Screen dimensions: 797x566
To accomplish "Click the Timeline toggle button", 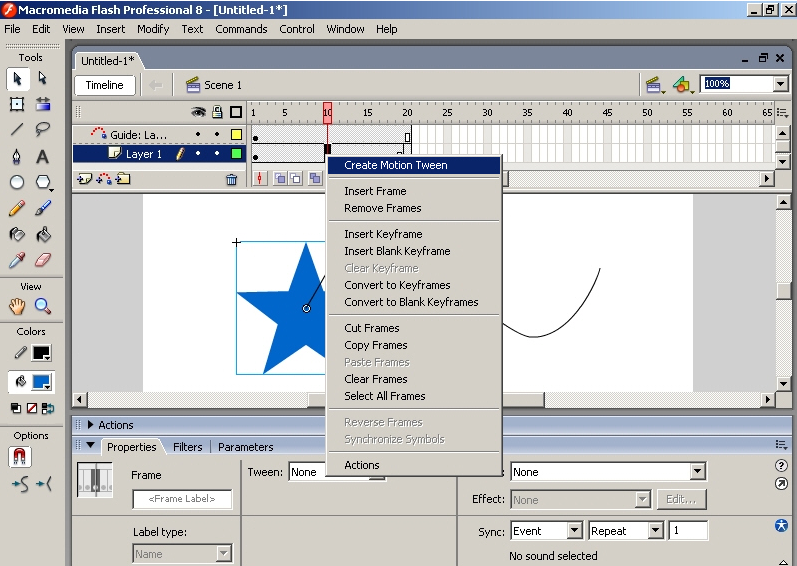I will (x=105, y=85).
